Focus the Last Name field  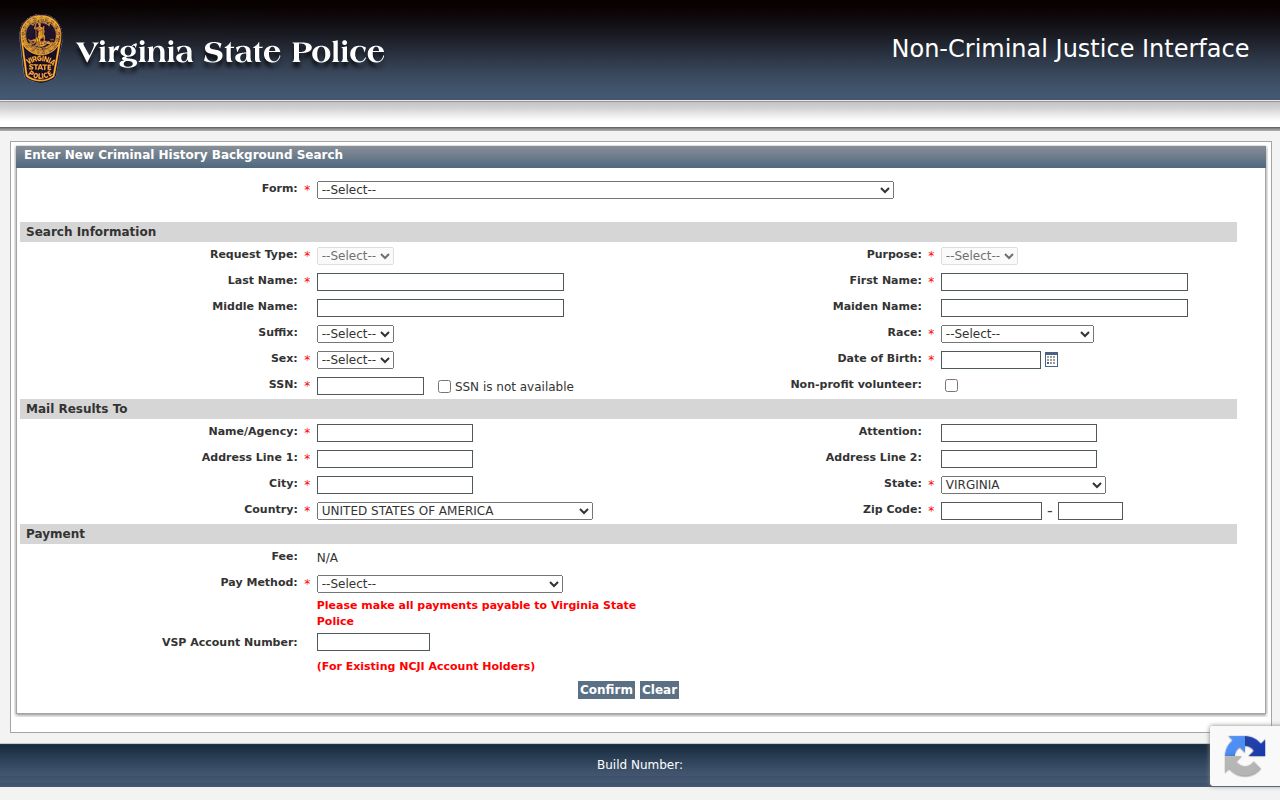click(x=440, y=282)
